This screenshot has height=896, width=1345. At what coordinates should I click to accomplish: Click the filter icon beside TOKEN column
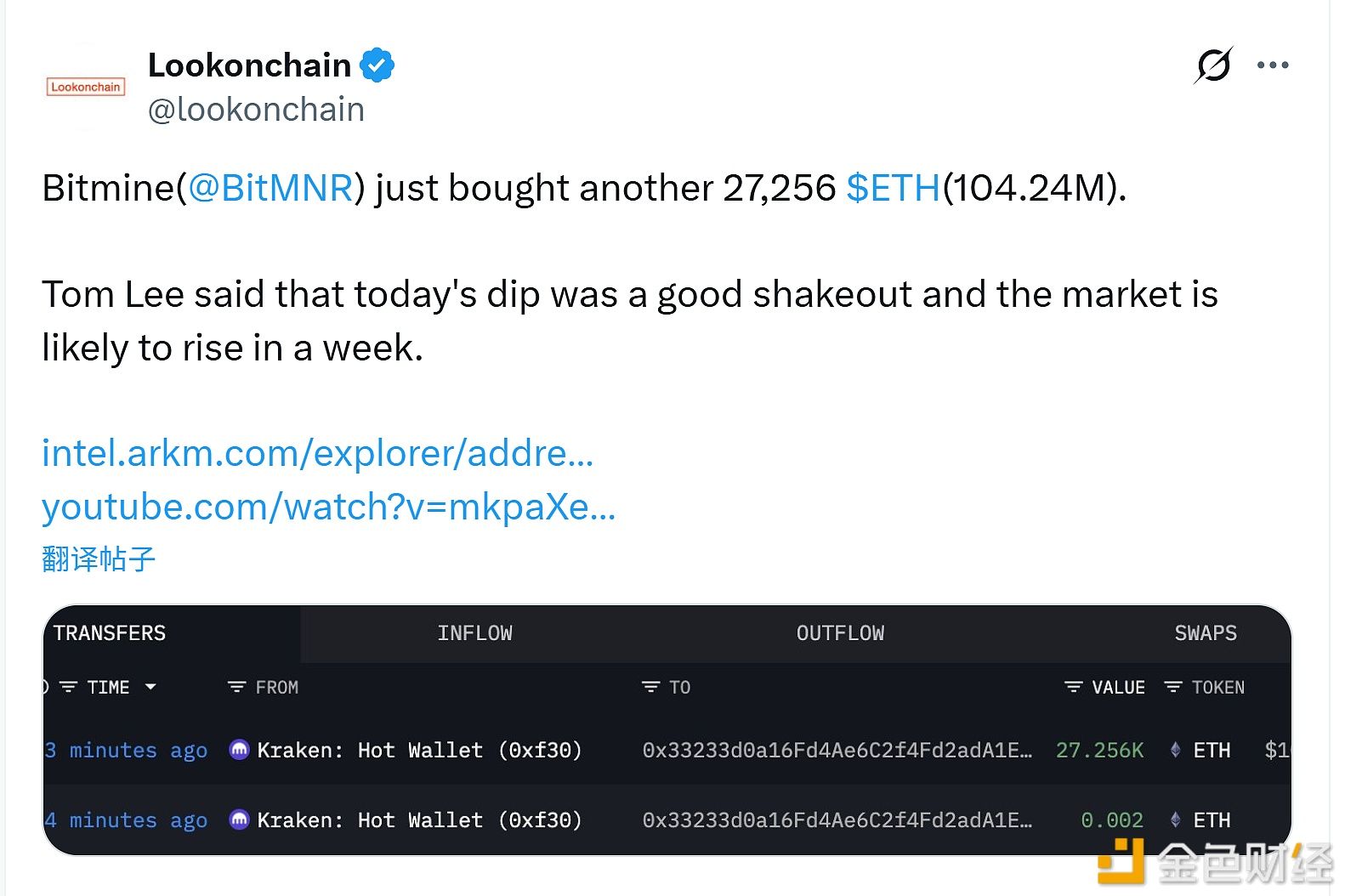pos(1173,687)
